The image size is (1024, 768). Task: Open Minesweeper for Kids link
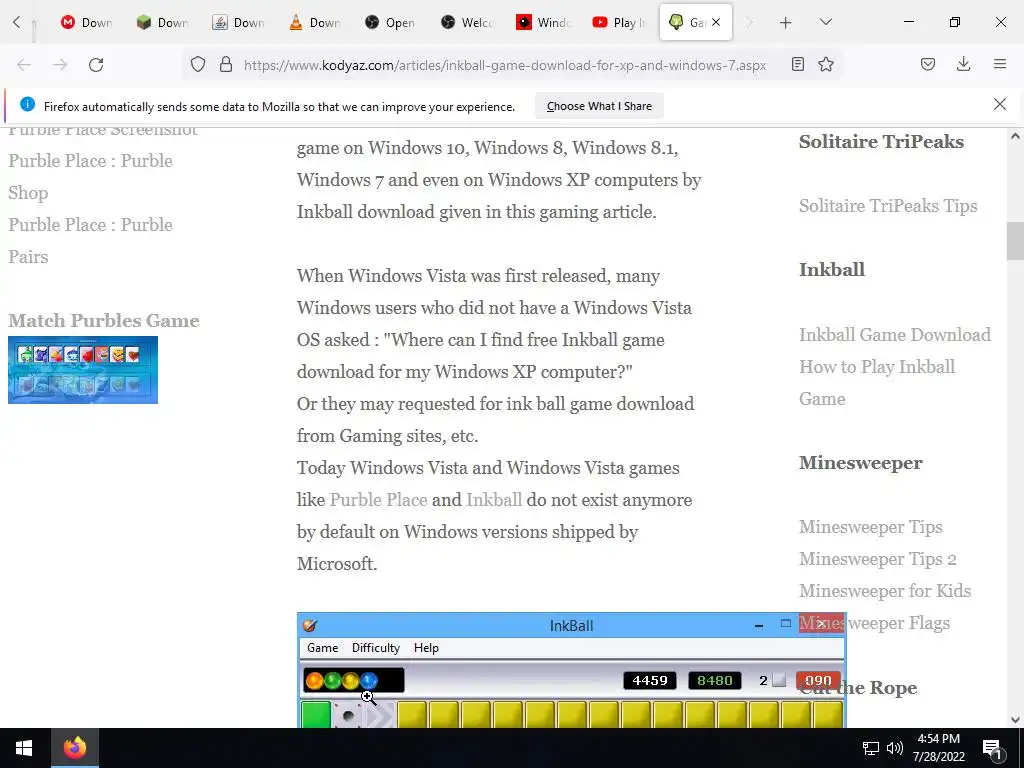(x=885, y=590)
